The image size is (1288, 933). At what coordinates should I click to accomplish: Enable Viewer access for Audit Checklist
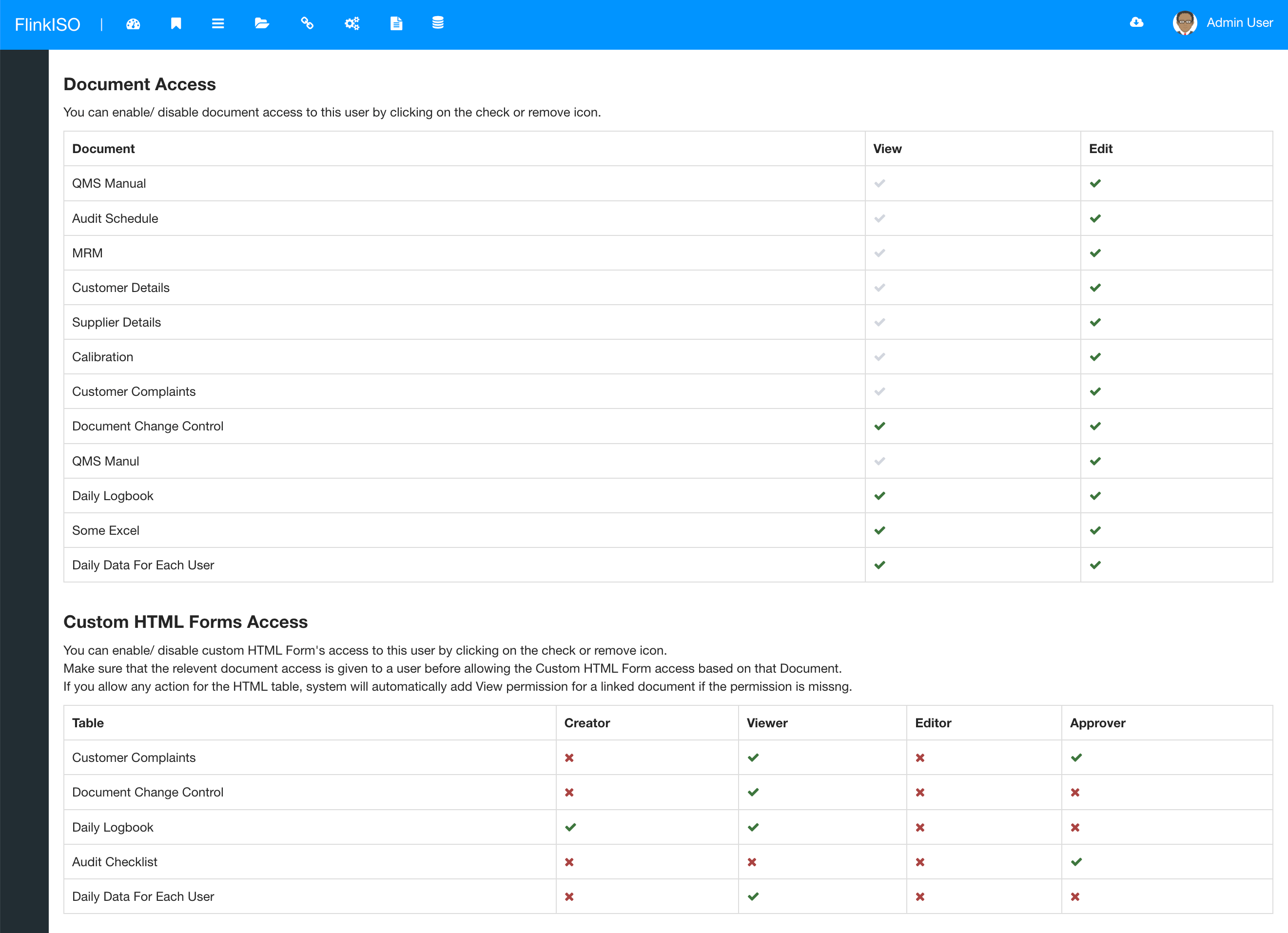[752, 862]
